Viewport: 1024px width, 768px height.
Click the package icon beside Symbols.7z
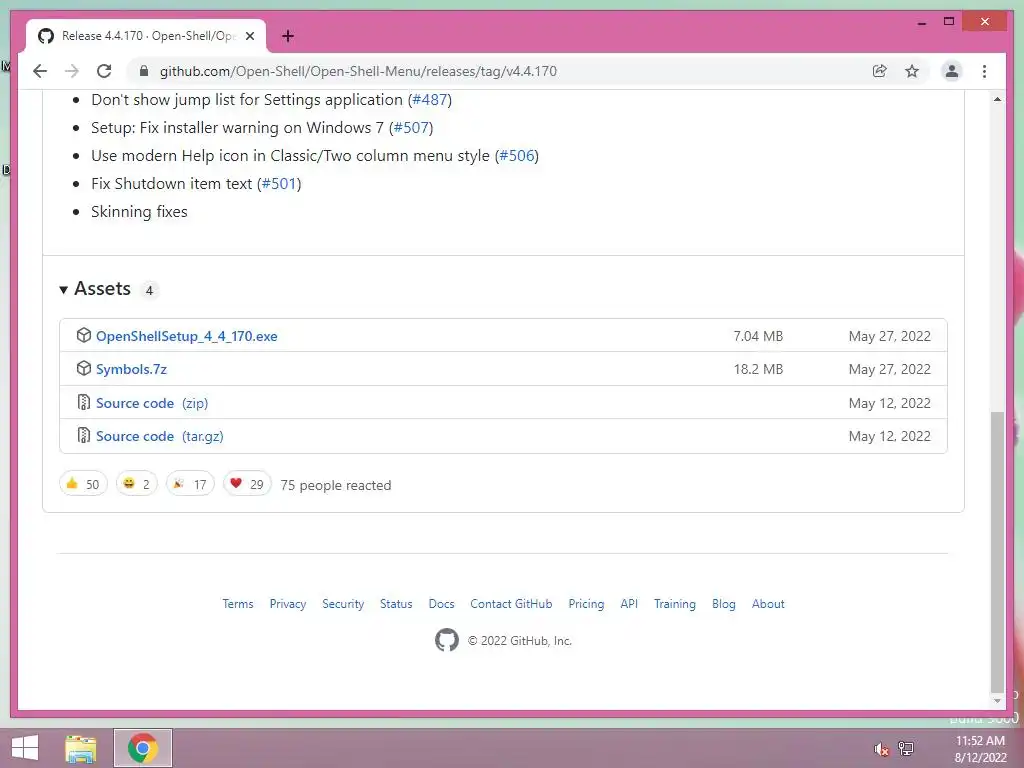point(84,368)
